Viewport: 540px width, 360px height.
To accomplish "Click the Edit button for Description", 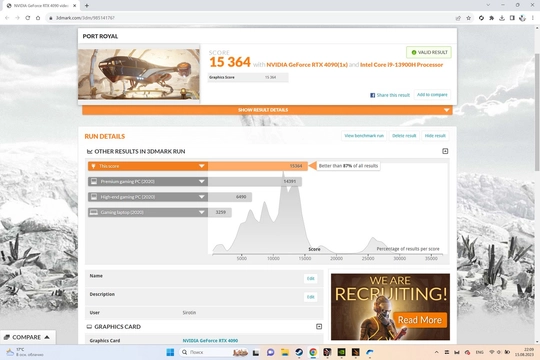I will [310, 297].
